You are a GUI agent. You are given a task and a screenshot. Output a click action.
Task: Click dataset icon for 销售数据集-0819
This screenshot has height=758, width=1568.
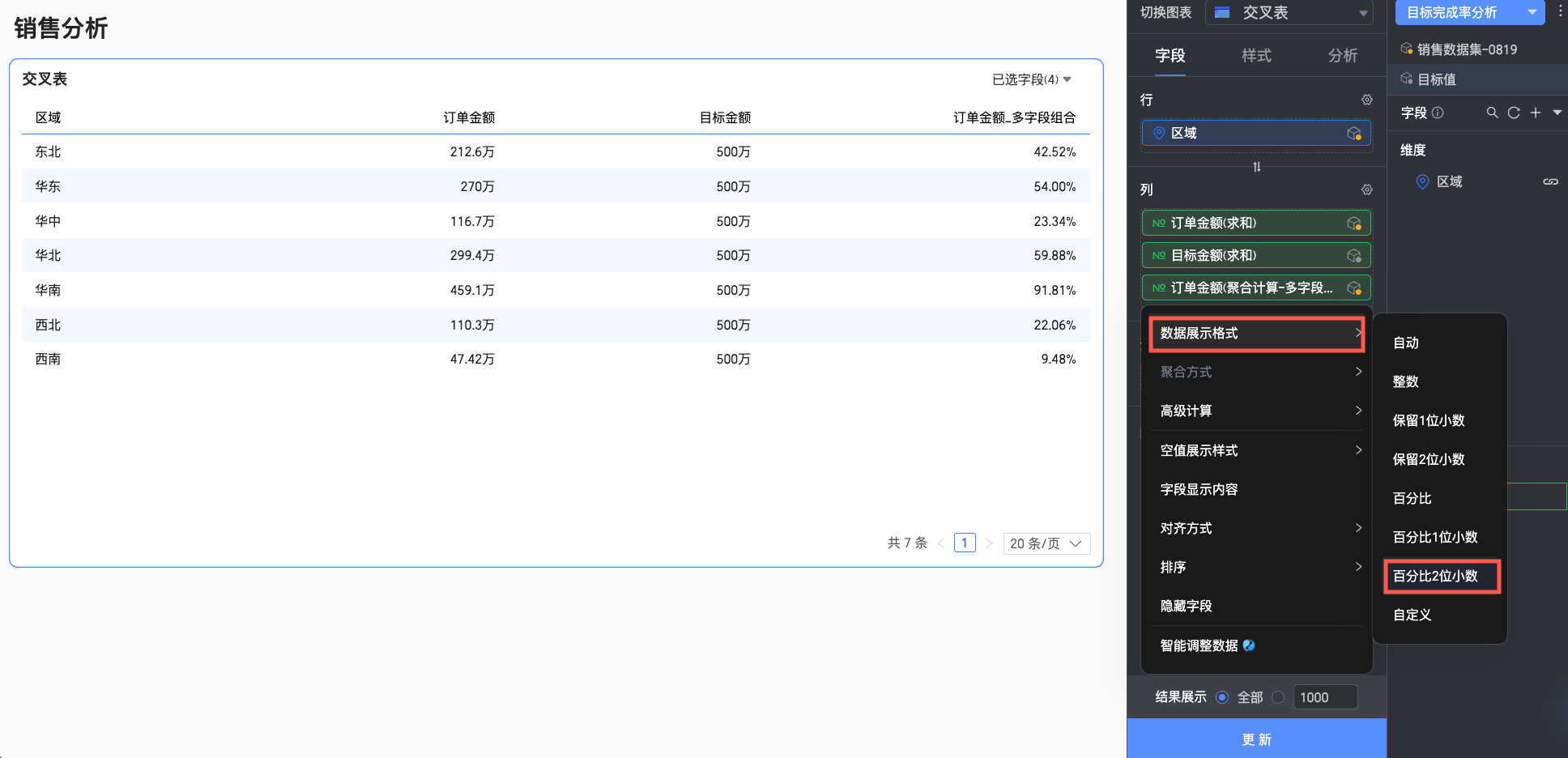pyautogui.click(x=1407, y=49)
